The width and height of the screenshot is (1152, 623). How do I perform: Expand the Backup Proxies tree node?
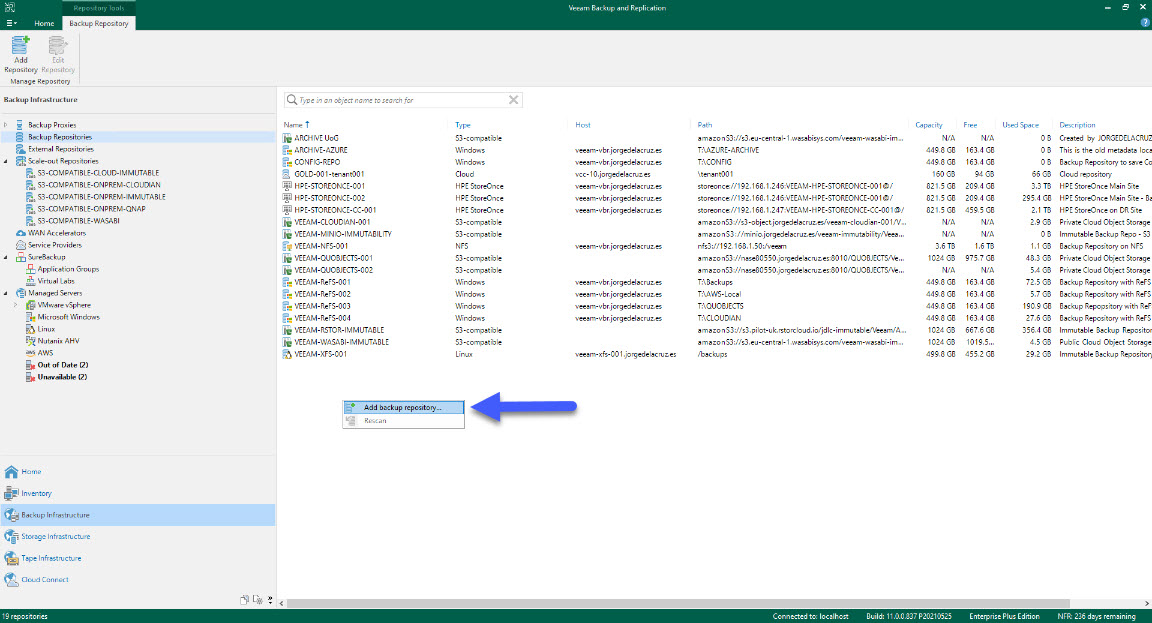[x=5, y=125]
